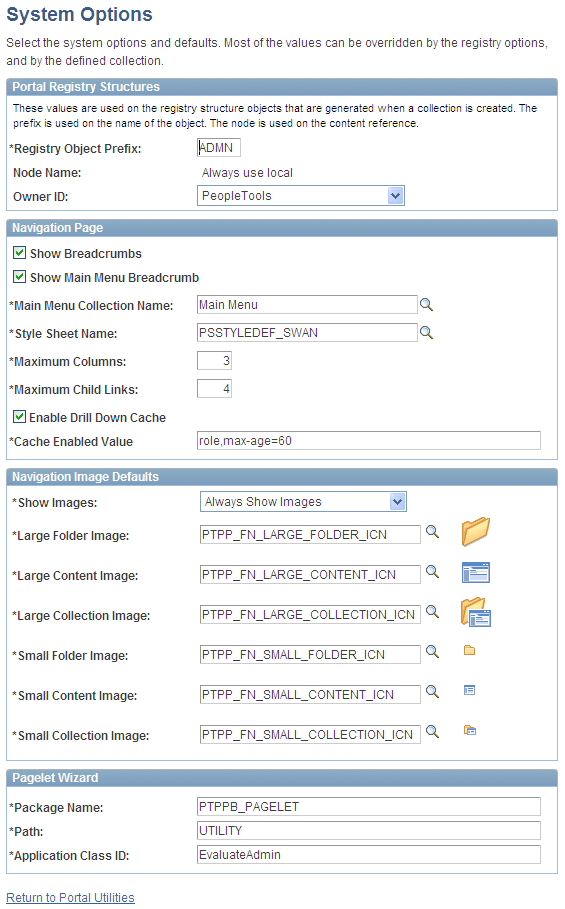Viewport: 565px width, 909px height.
Task: Disable Enable Drill Down Cache checkbox
Action: click(x=20, y=417)
